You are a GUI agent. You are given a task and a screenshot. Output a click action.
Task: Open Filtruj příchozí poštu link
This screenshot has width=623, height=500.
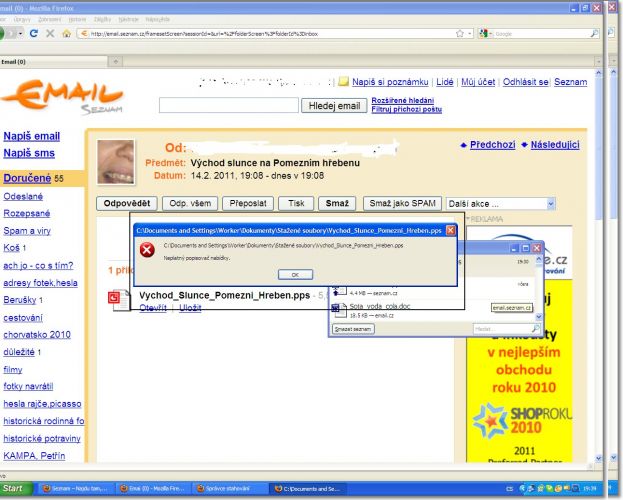(406, 109)
